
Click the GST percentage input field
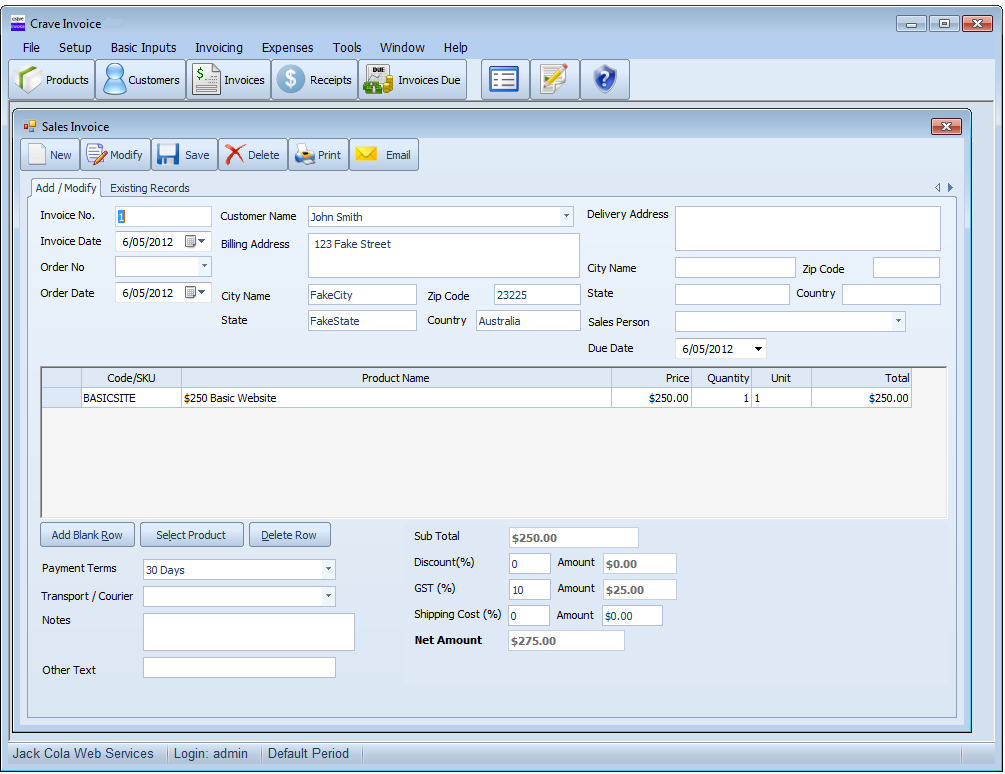click(x=529, y=590)
